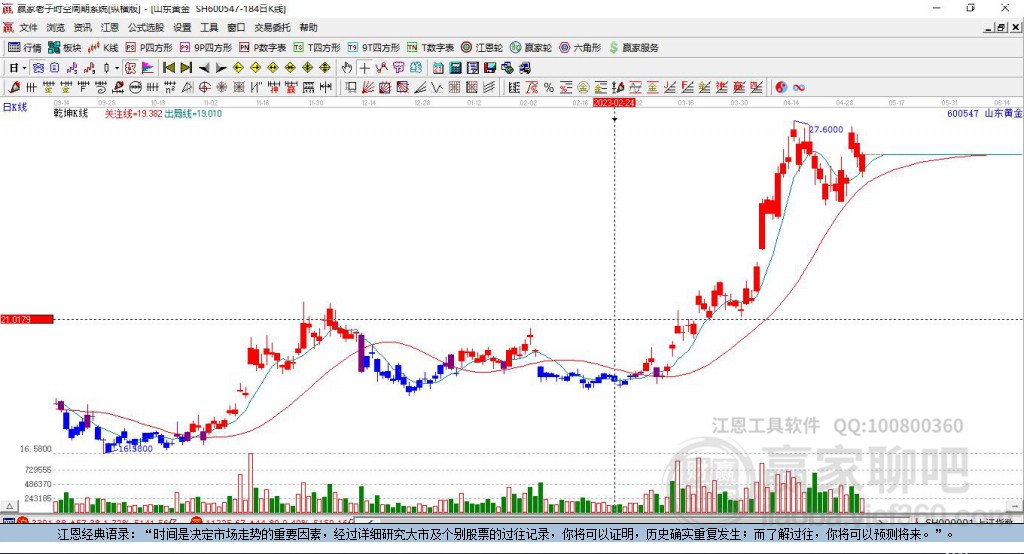
Task: Select the percent % retracement tool
Action: coord(549,88)
